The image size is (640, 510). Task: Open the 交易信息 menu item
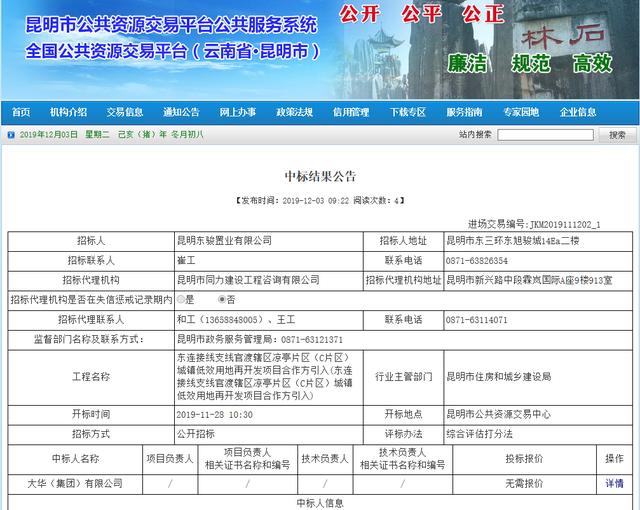point(124,112)
